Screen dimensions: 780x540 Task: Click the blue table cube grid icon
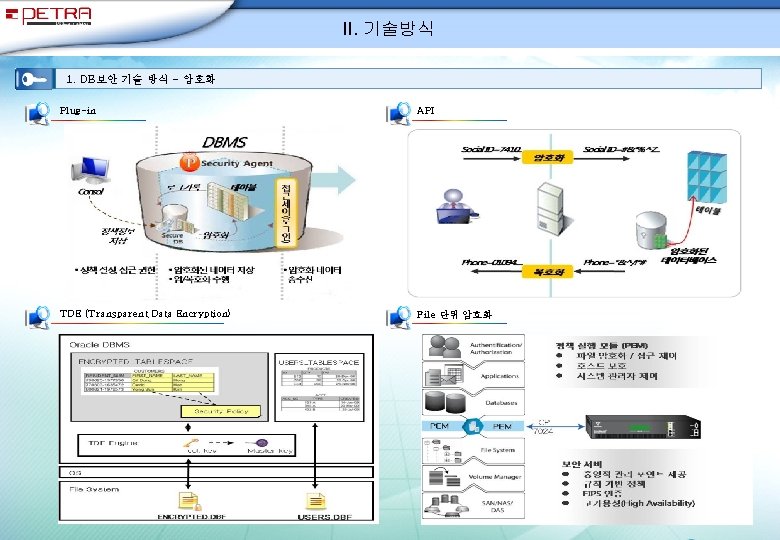[x=707, y=177]
